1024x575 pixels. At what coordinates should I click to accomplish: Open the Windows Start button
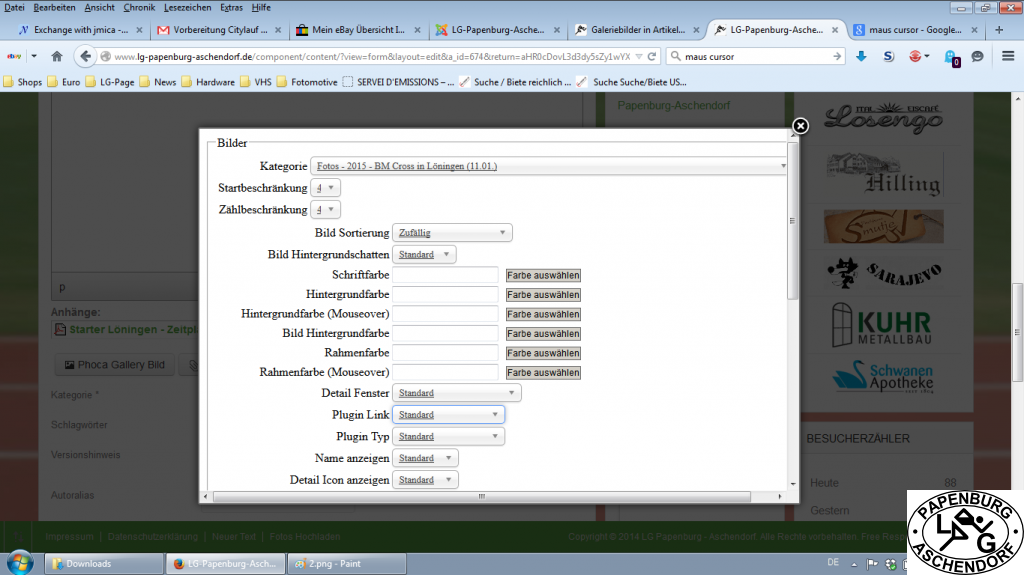pyautogui.click(x=21, y=563)
